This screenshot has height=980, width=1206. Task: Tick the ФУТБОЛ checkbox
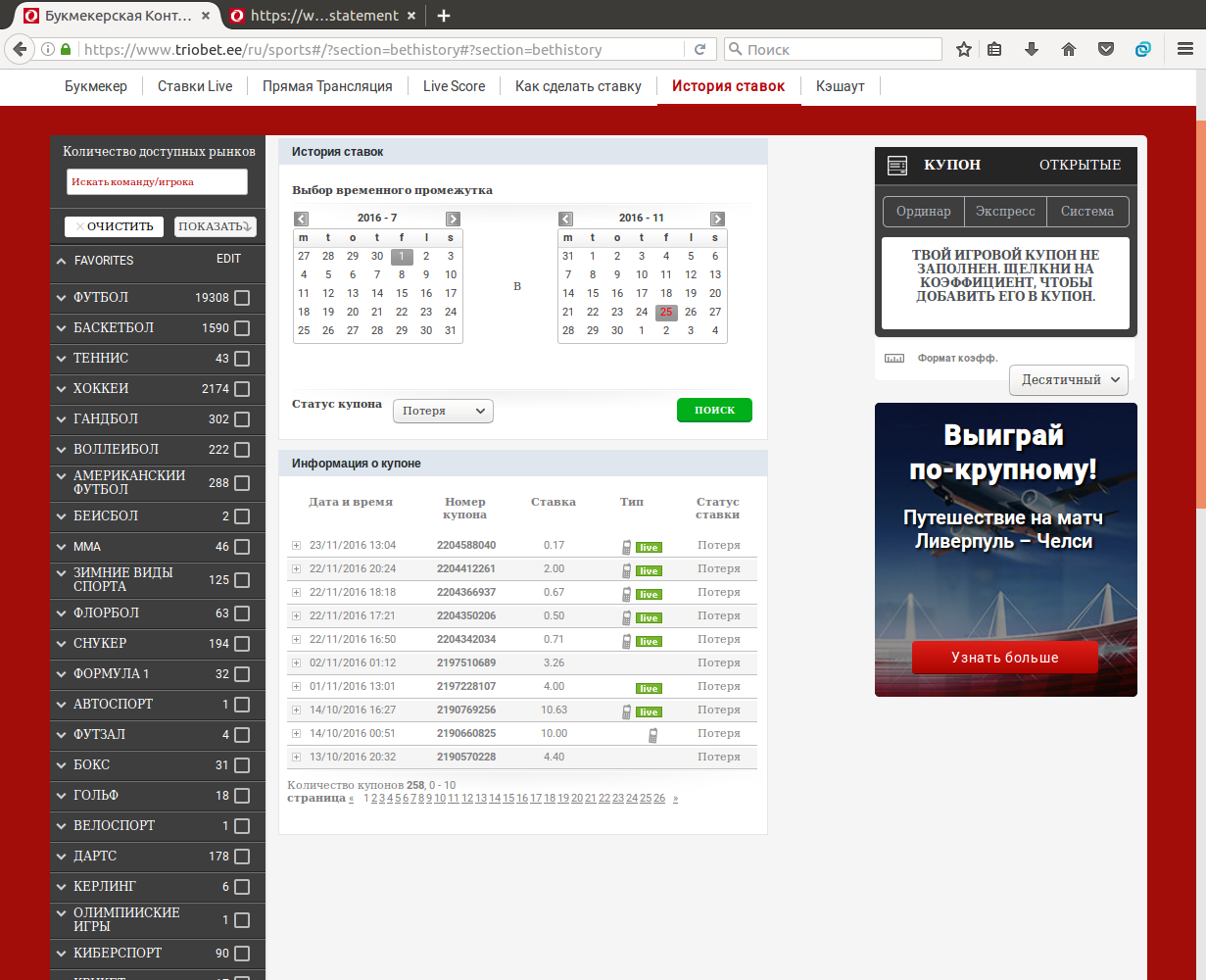(x=242, y=298)
